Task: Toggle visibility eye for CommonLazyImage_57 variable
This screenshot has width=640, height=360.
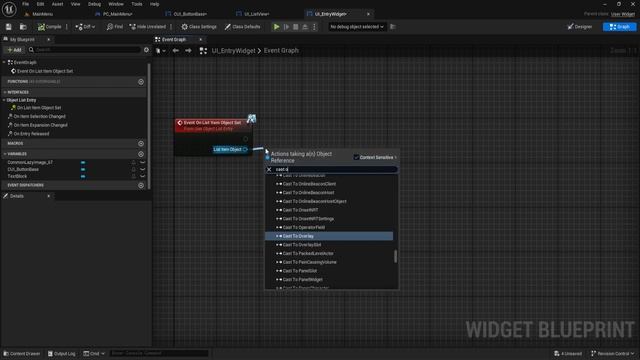Action: coord(142,162)
